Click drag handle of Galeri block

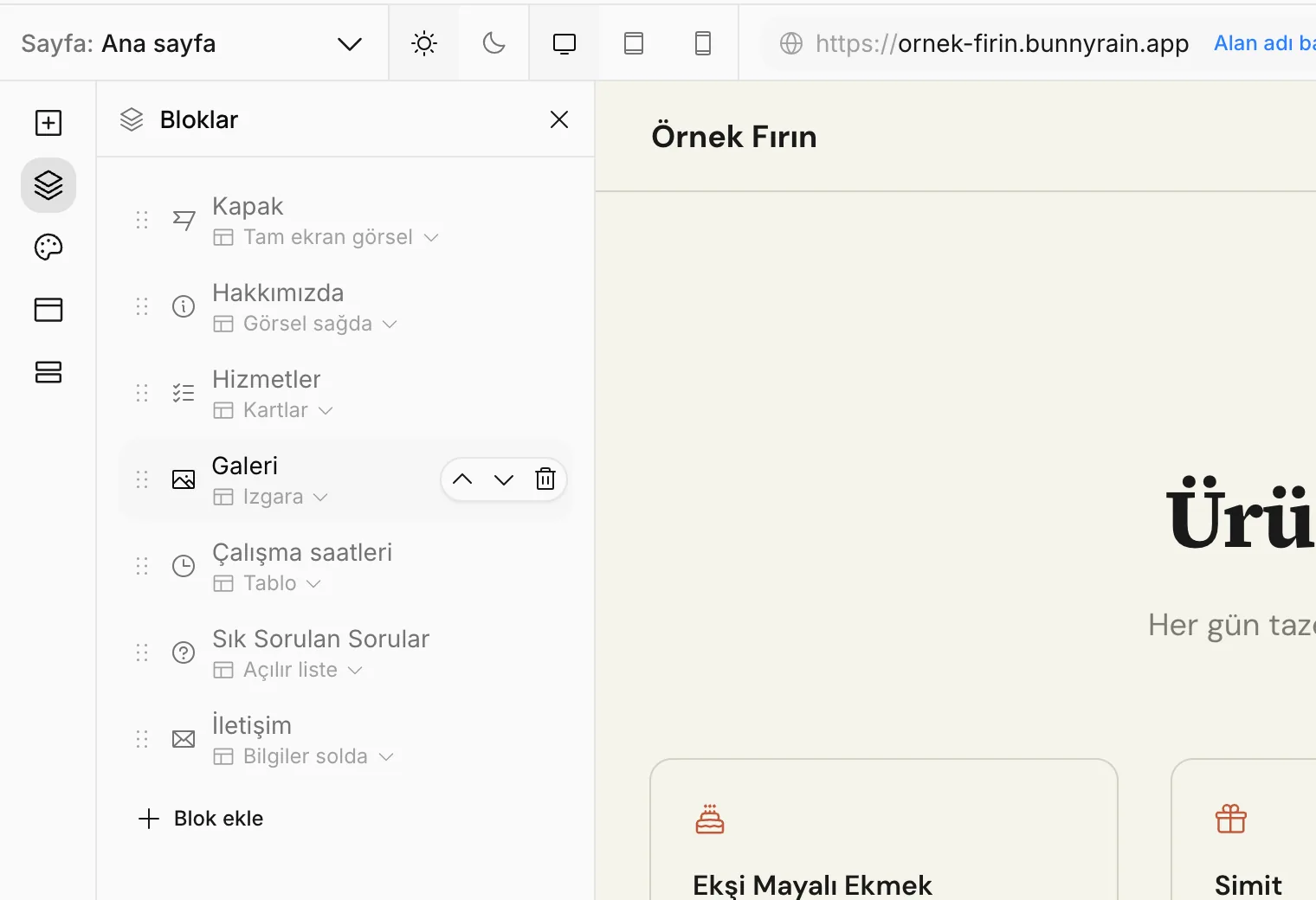click(x=142, y=479)
